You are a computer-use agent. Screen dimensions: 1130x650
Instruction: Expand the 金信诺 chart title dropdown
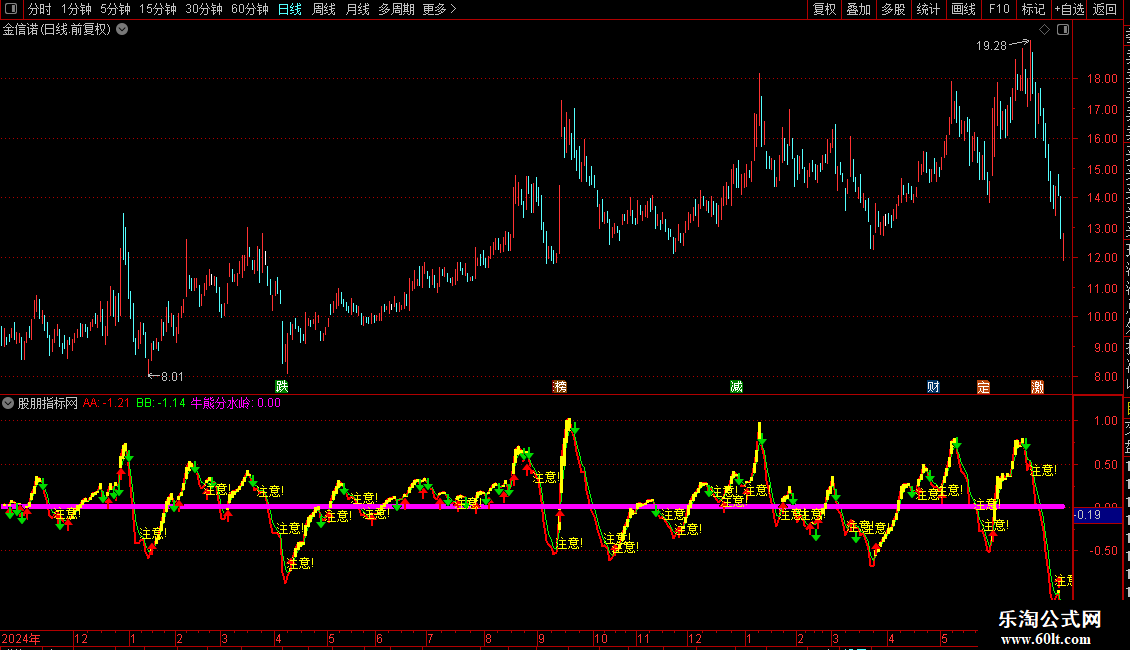[123, 30]
